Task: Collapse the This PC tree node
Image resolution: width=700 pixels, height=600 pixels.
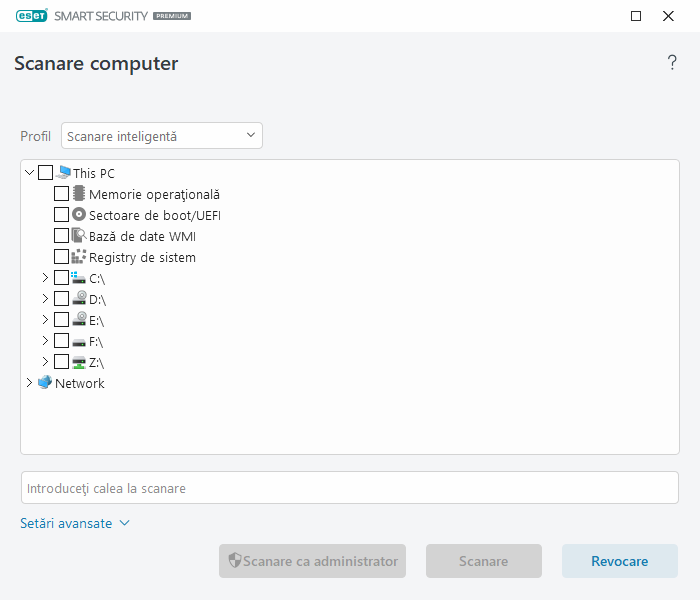Action: pos(29,173)
